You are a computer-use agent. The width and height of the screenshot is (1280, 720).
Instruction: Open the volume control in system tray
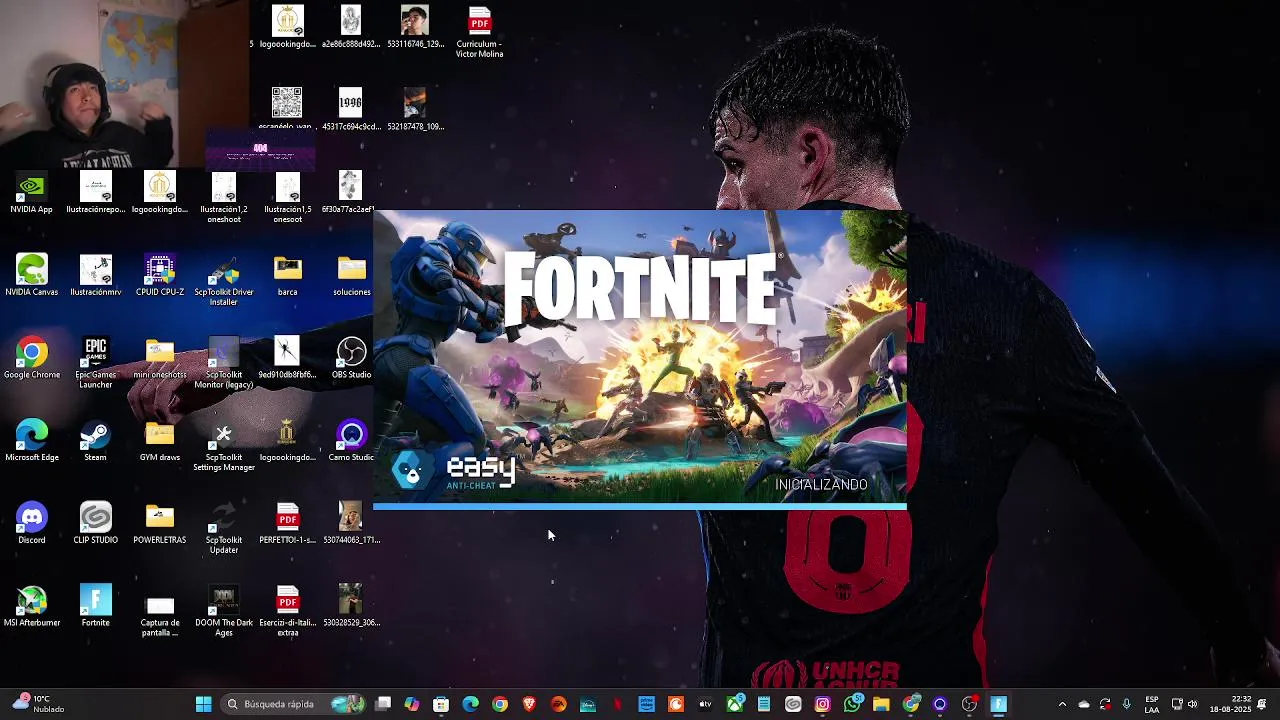1192,704
